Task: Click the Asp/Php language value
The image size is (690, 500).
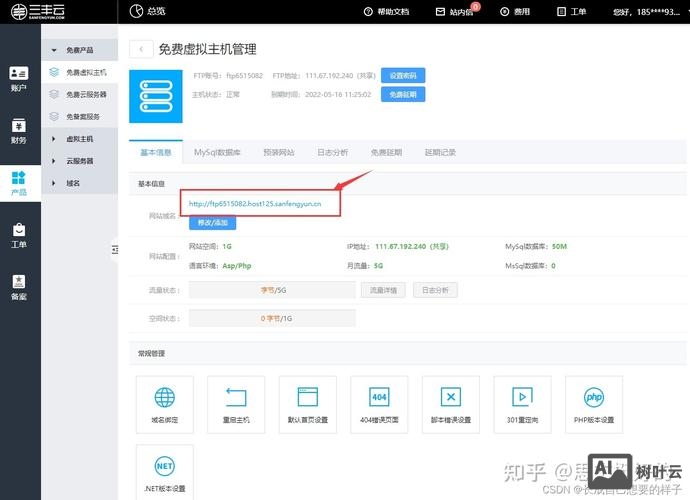Action: click(x=237, y=266)
